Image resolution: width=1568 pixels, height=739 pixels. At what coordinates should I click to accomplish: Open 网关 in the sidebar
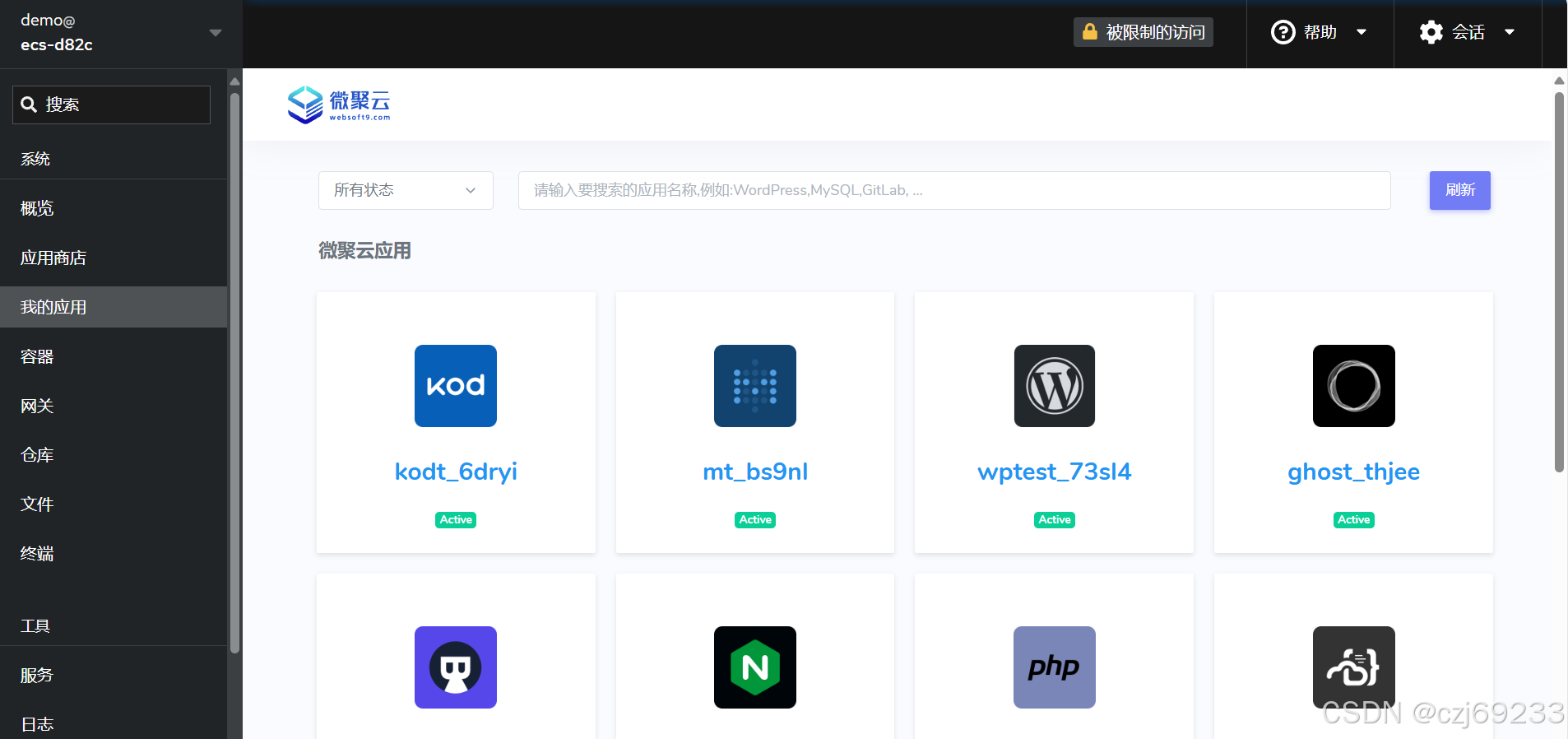pyautogui.click(x=114, y=406)
